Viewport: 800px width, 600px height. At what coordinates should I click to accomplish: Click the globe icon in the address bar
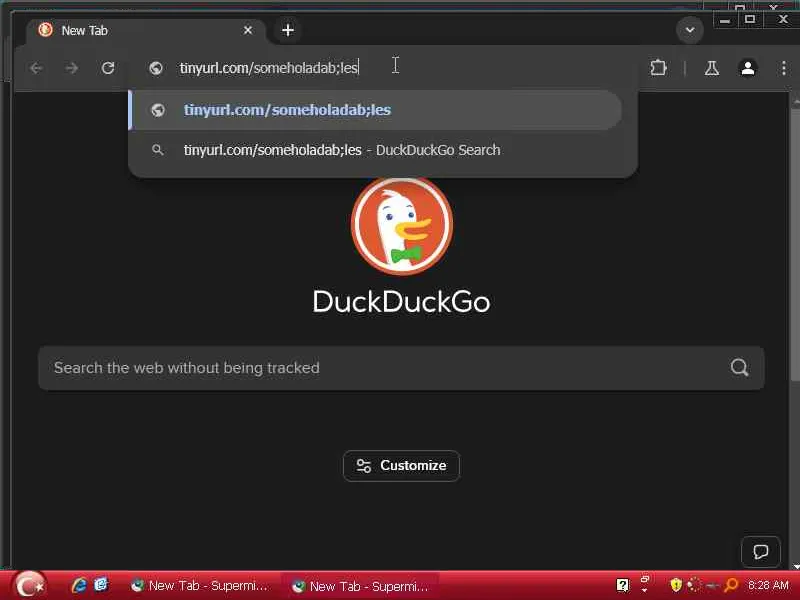click(156, 68)
